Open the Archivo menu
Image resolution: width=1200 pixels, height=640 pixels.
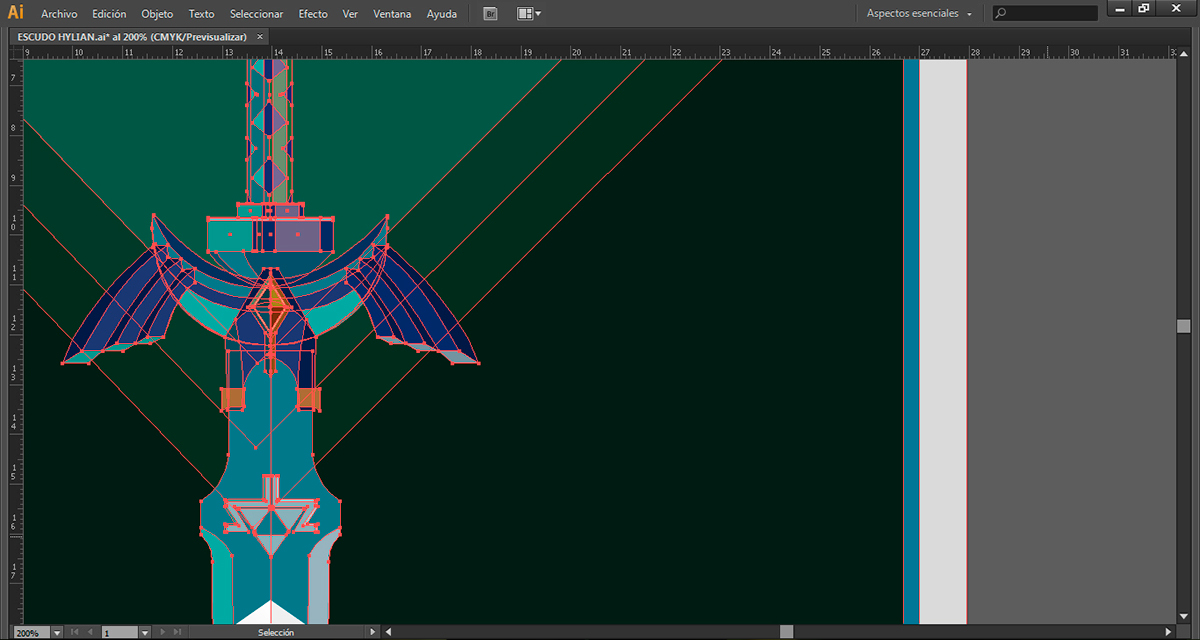(x=62, y=13)
